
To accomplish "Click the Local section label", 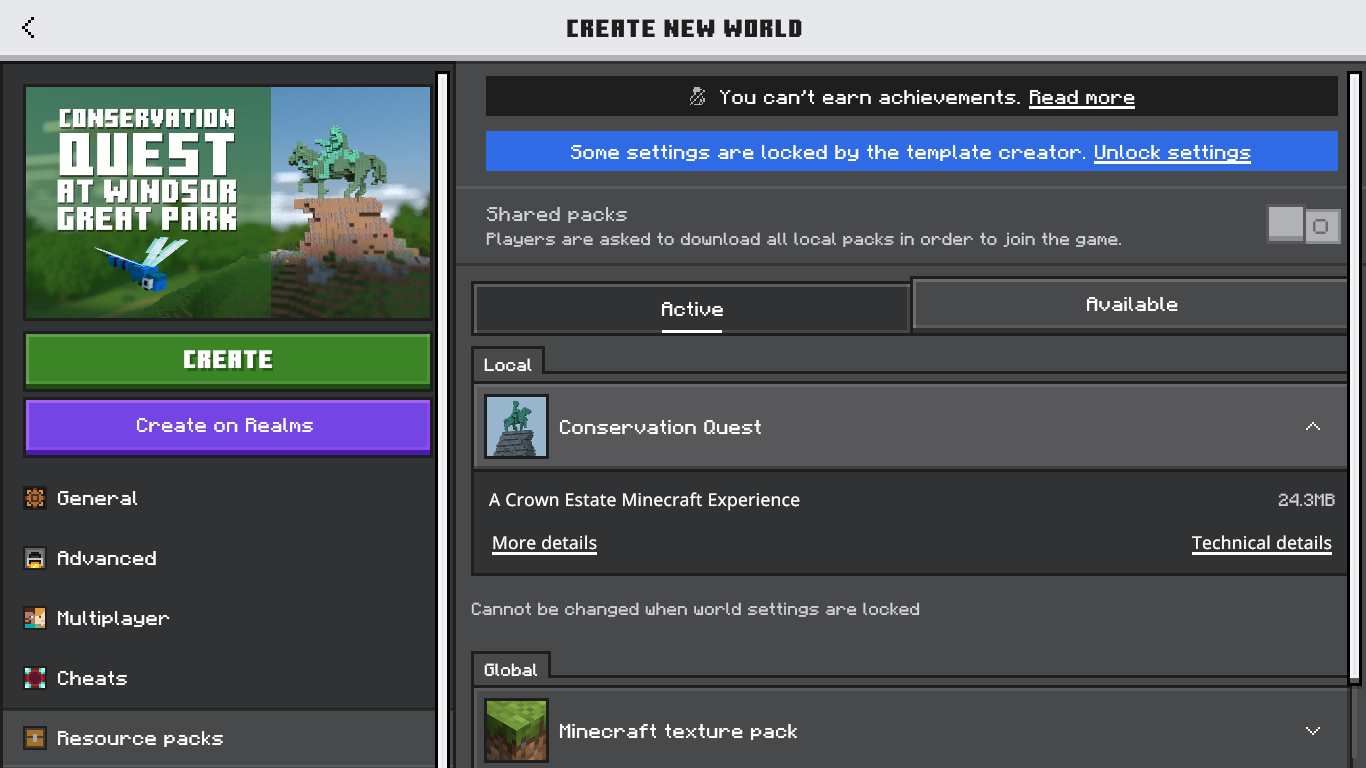I will tap(507, 365).
